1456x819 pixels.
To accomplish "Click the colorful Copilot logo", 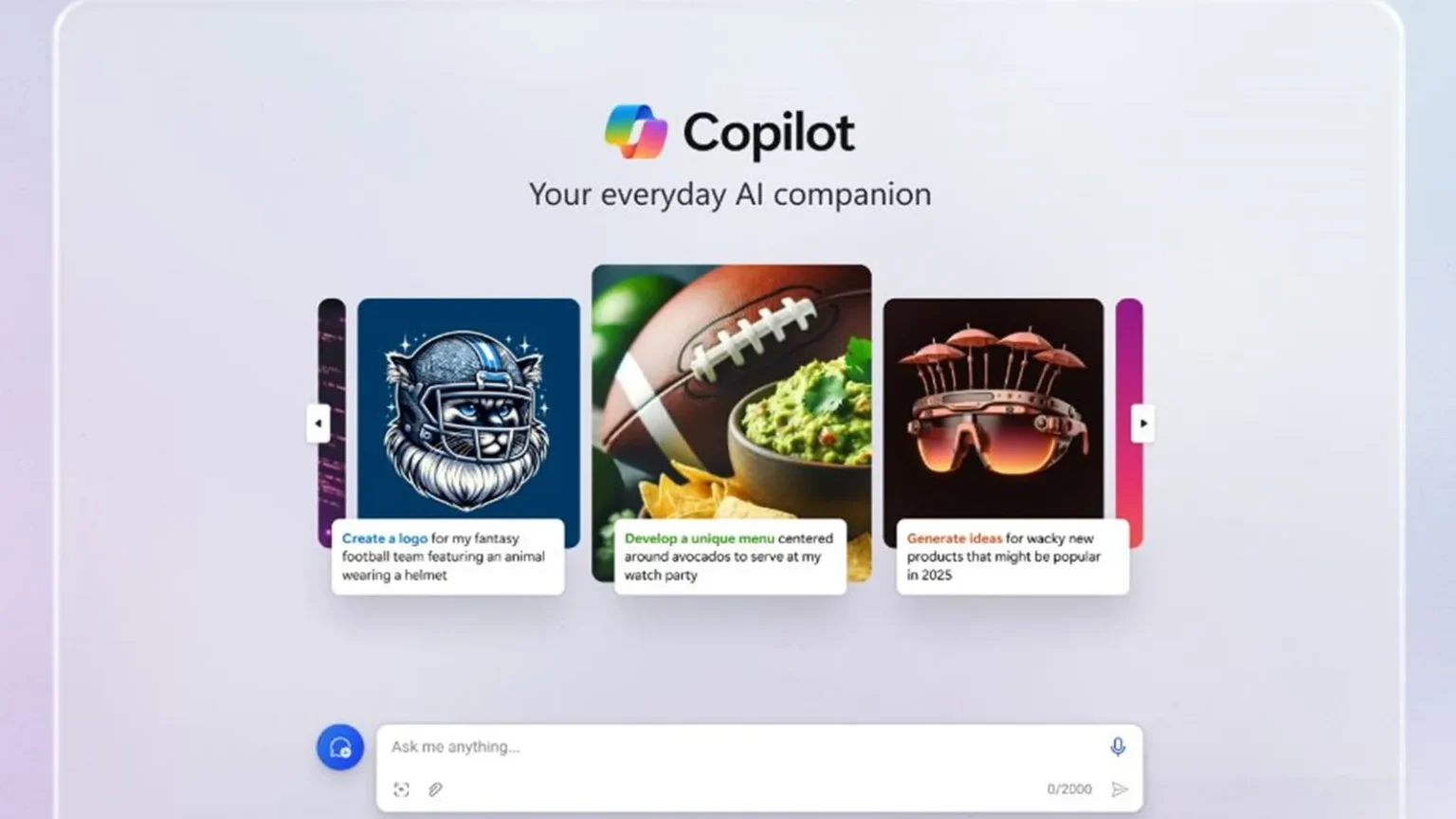I will tap(636, 132).
